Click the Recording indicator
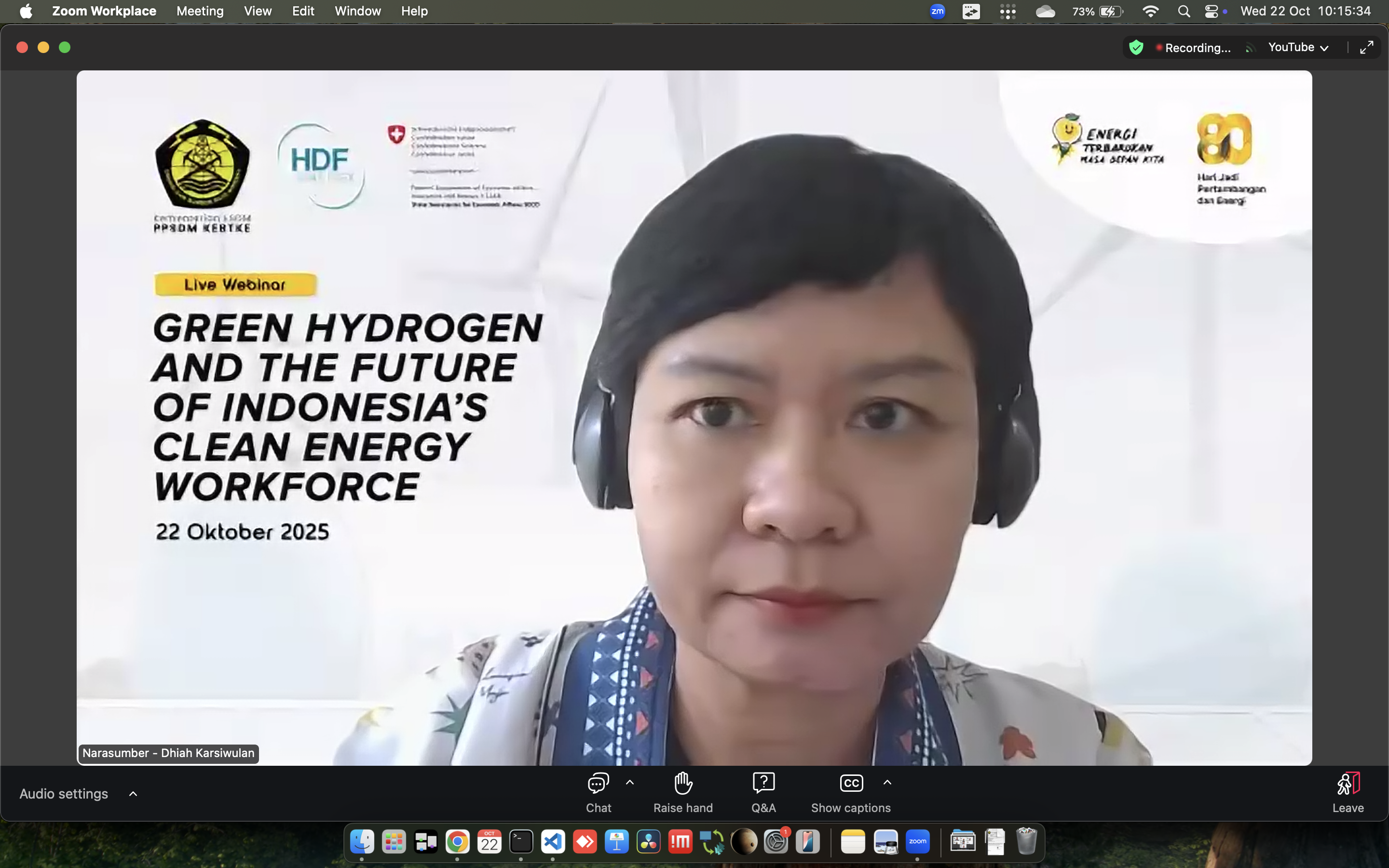The height and width of the screenshot is (868, 1389). pyautogui.click(x=1194, y=48)
